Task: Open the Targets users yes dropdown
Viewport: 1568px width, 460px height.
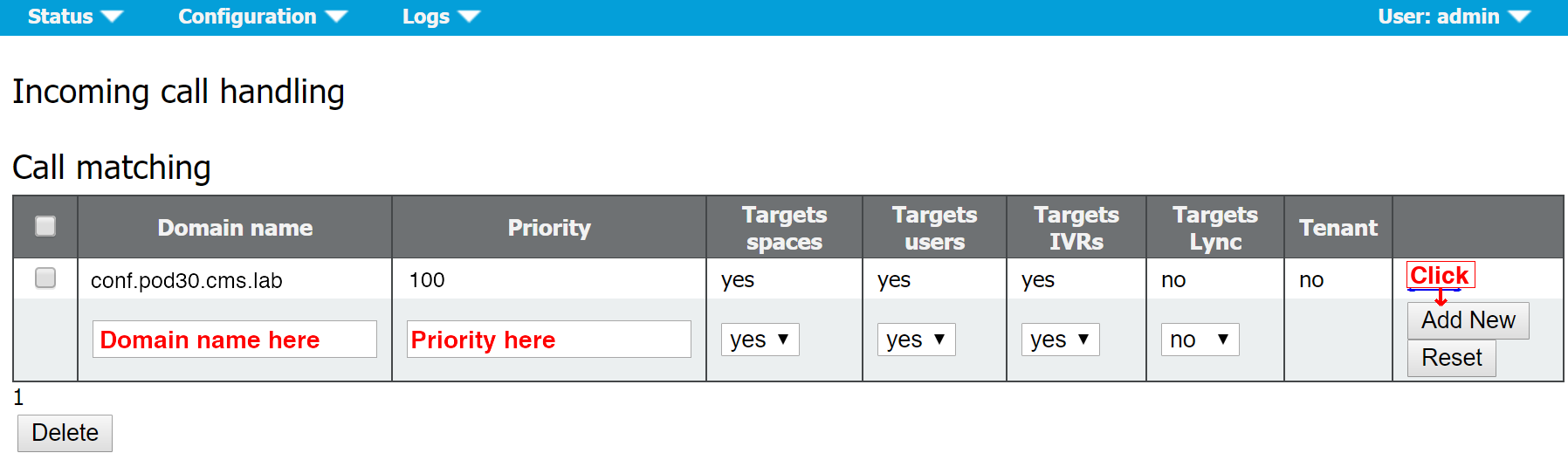Action: (916, 340)
